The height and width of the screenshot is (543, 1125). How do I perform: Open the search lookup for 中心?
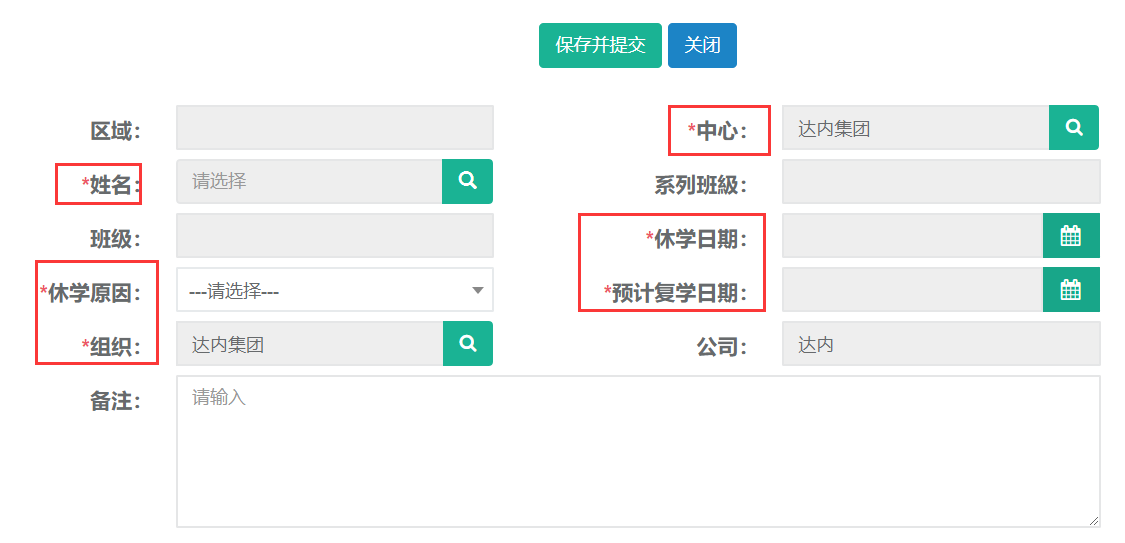tap(1073, 128)
